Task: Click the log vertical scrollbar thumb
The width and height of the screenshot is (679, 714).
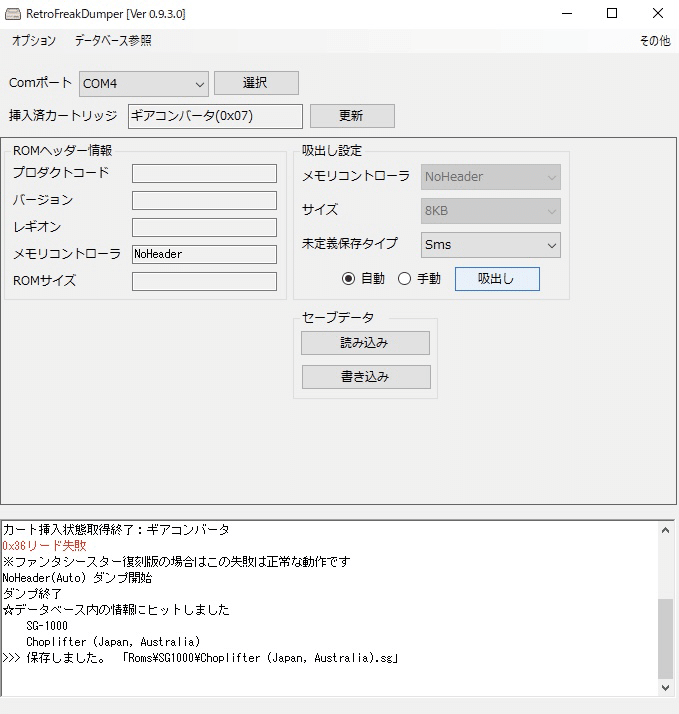Action: click(665, 638)
